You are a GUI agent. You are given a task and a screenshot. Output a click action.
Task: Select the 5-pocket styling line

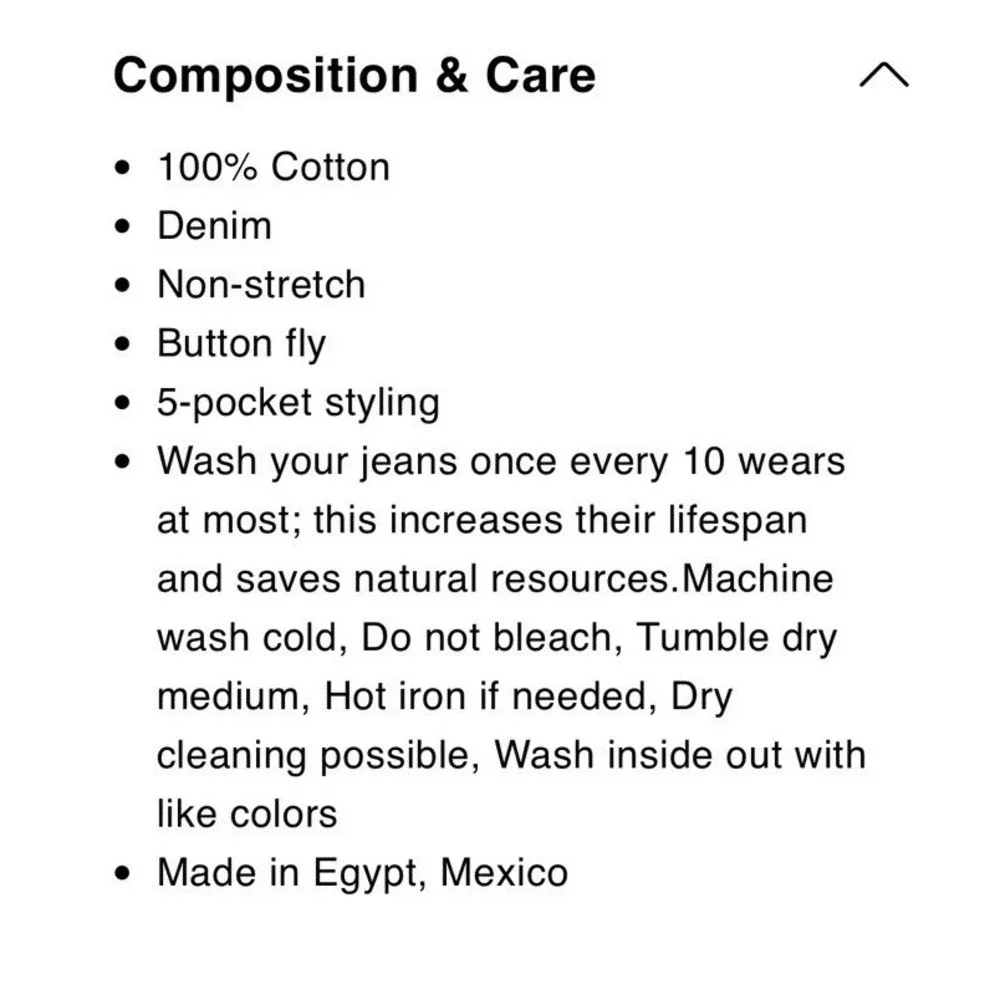coord(298,403)
